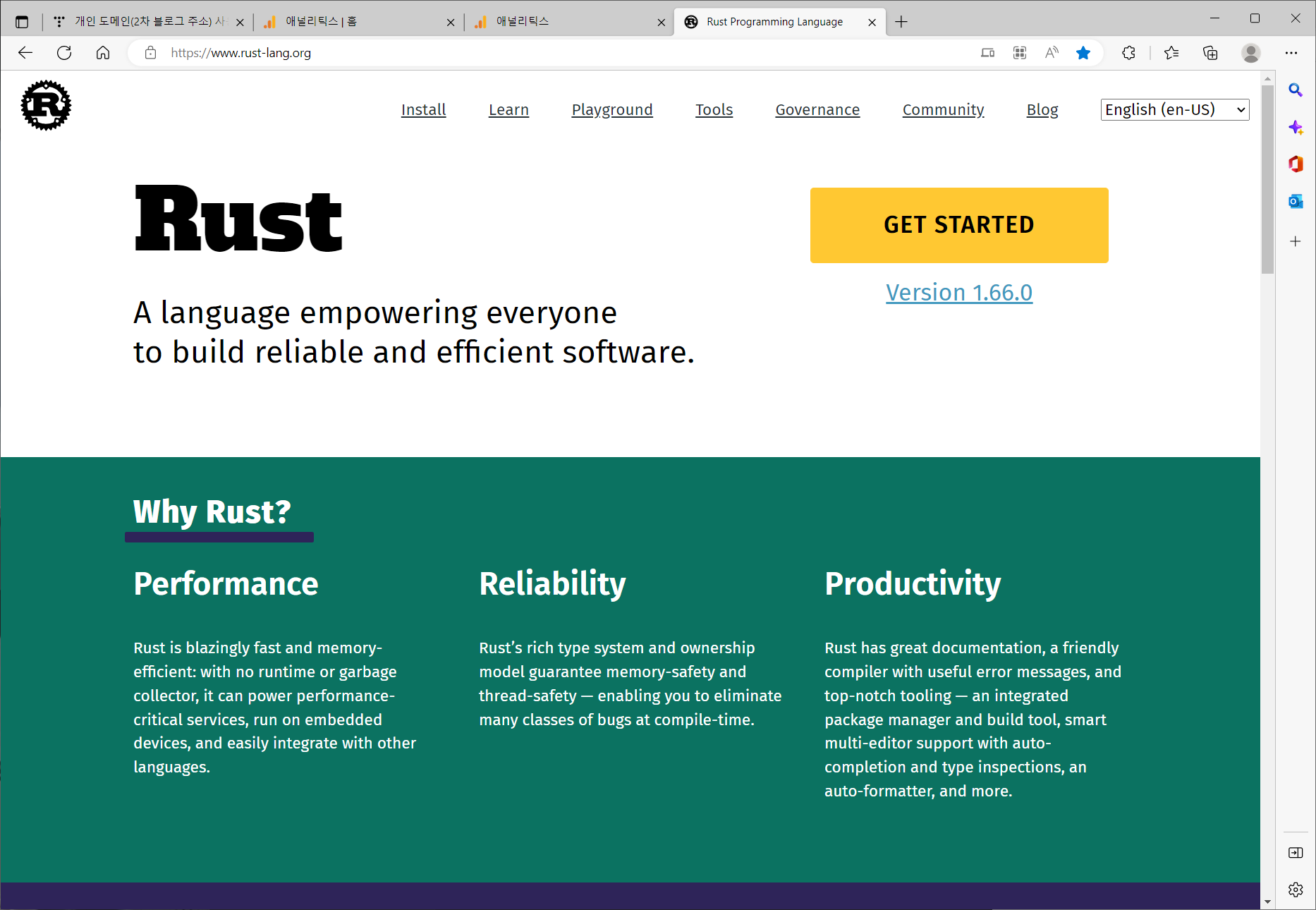Viewport: 1316px width, 910px height.
Task: Open the Learn navigation link
Action: [x=508, y=110]
